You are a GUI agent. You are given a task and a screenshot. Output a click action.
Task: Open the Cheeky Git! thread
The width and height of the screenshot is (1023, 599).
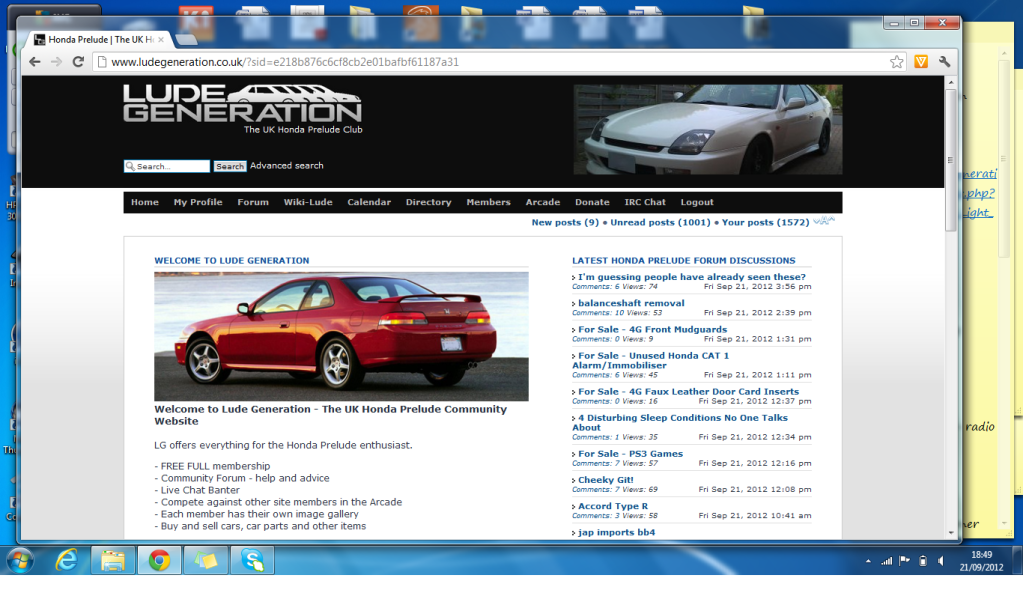pyautogui.click(x=605, y=480)
